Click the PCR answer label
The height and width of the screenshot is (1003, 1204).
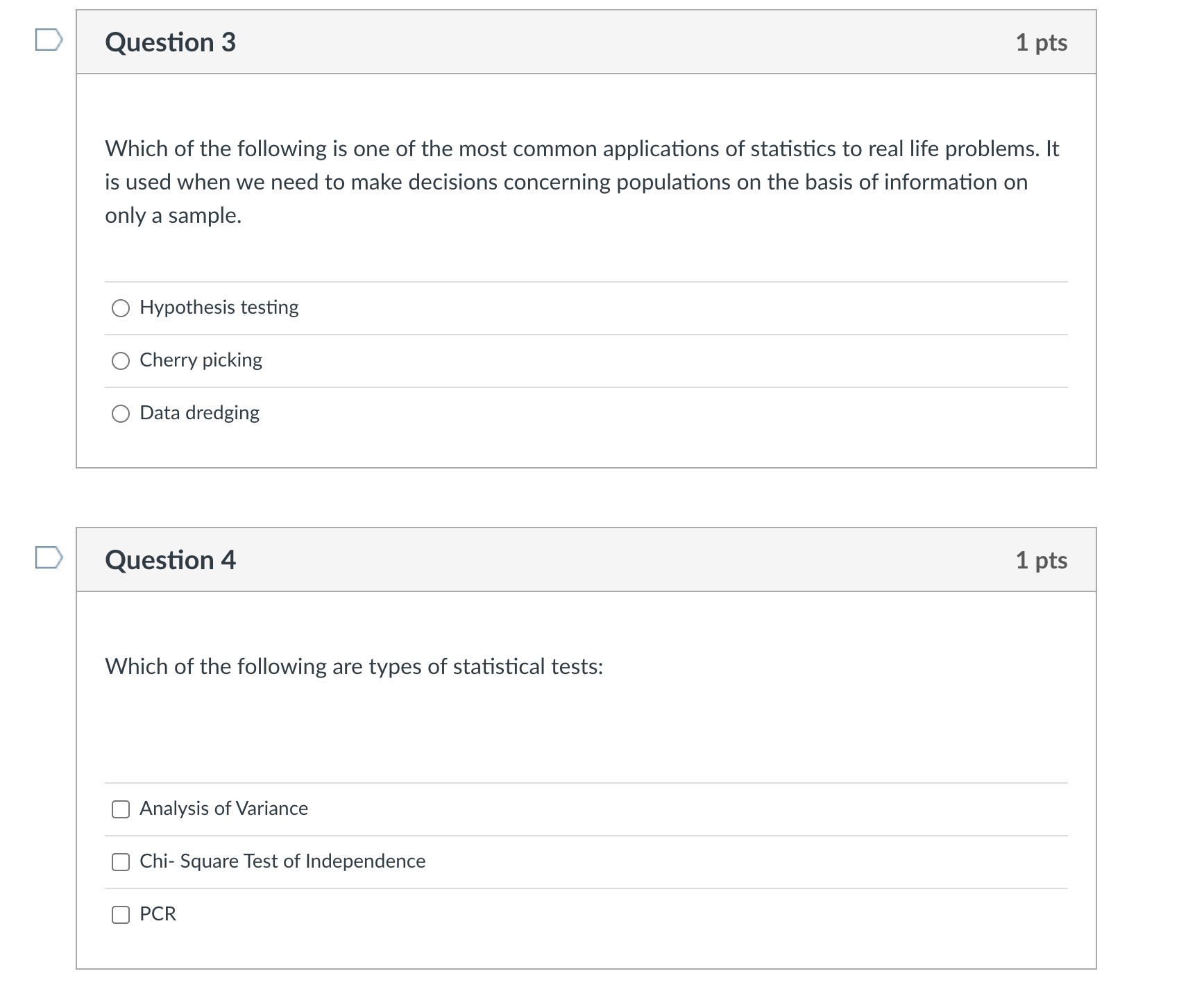coord(158,913)
